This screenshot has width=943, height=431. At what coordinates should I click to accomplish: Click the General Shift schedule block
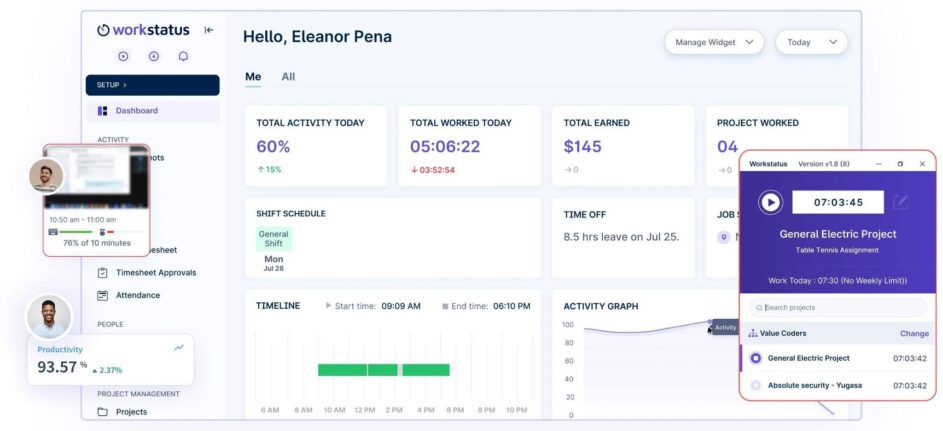click(x=274, y=239)
